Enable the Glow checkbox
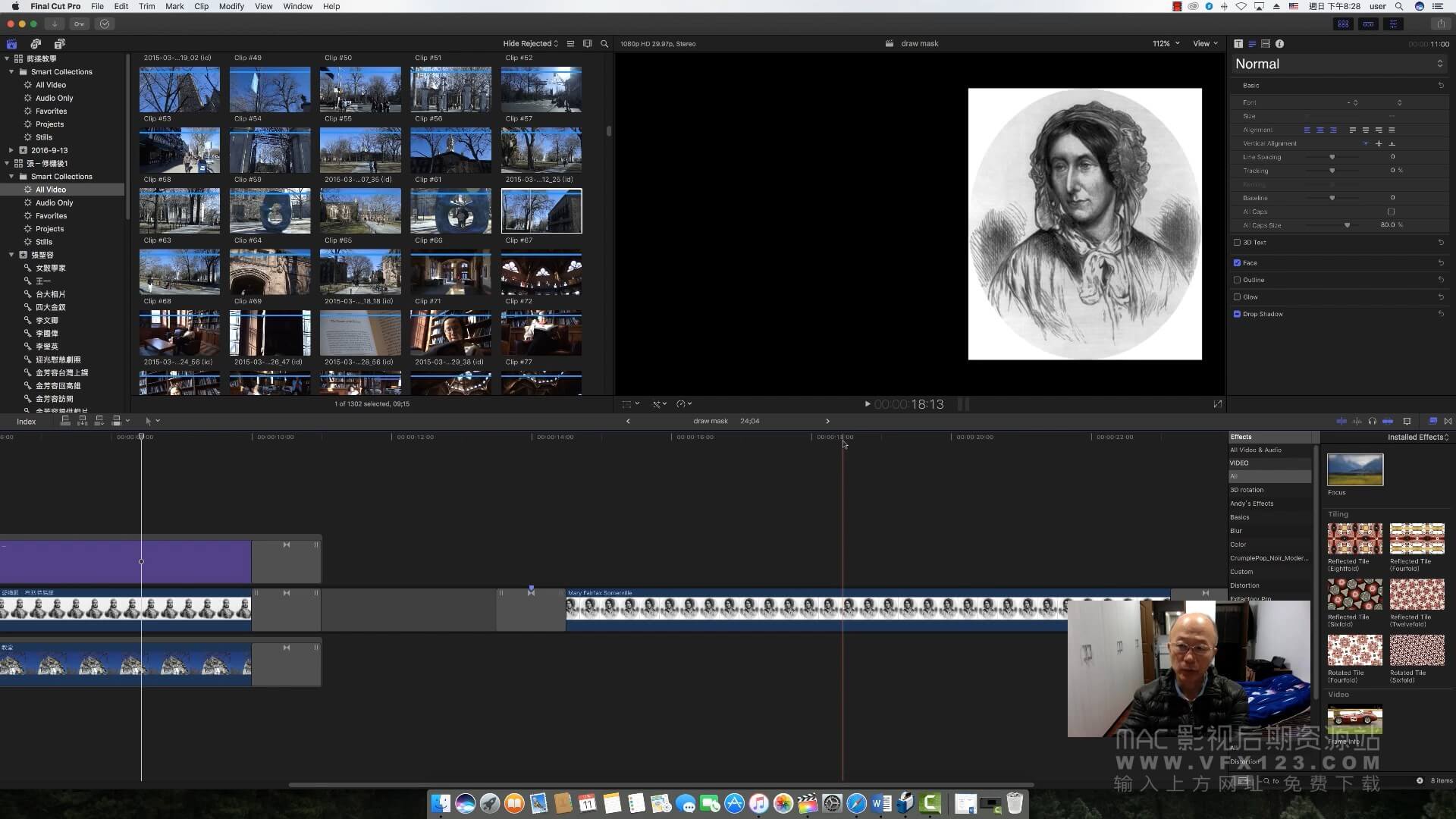1456x819 pixels. point(1237,297)
